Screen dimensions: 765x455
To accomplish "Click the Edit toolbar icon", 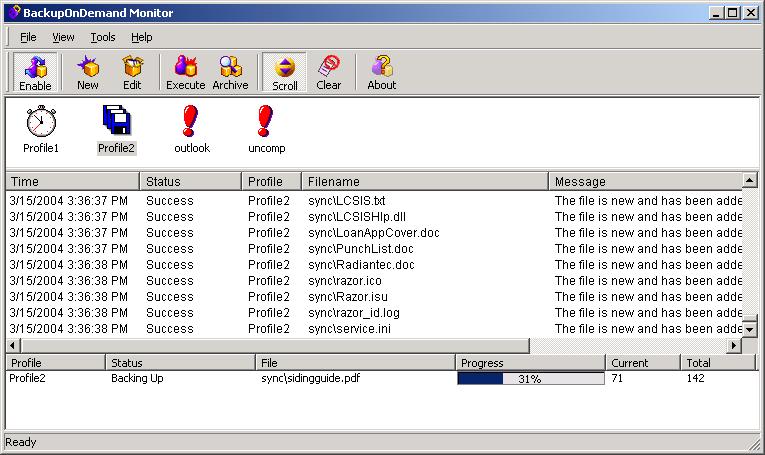I will pos(132,73).
